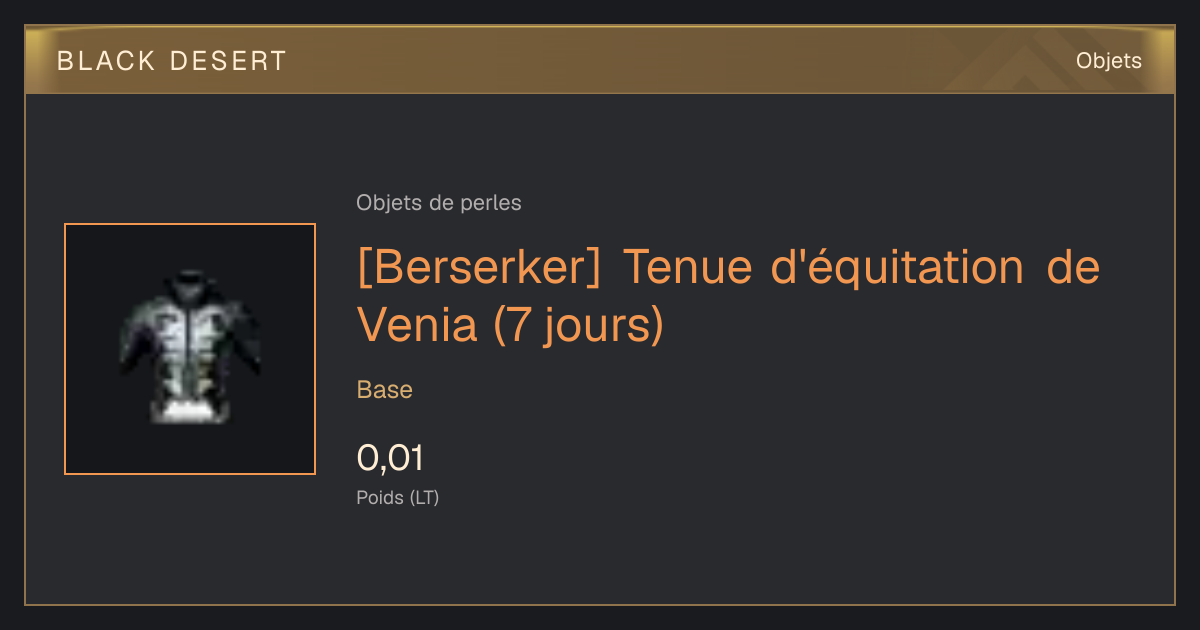
Task: Click the Poids word under weight value
Action: pos(380,497)
